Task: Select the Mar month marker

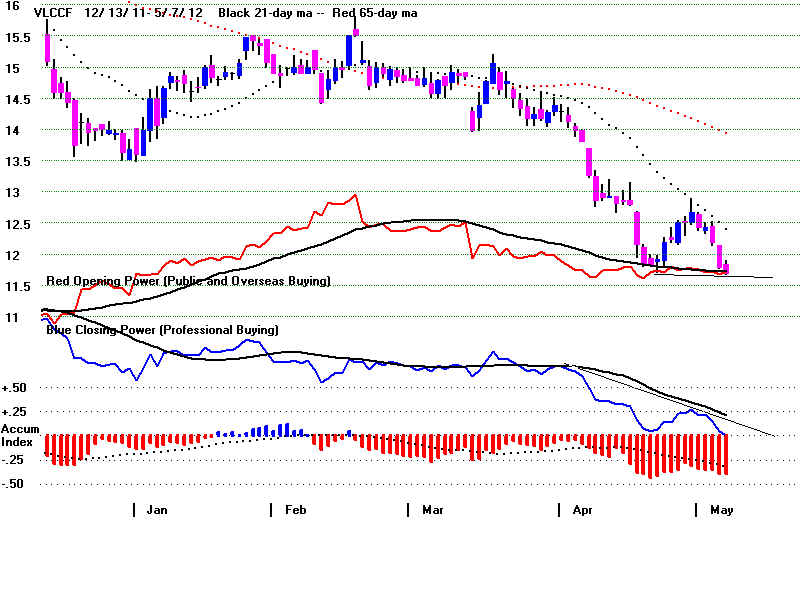Action: click(x=432, y=510)
